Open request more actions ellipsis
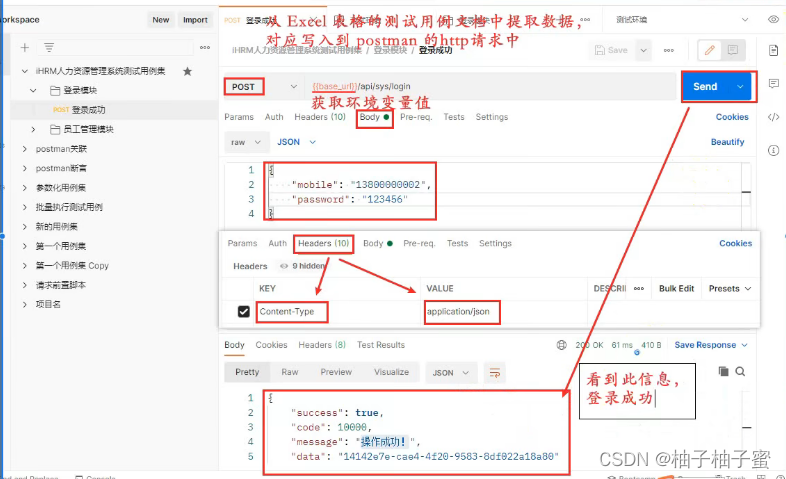The height and width of the screenshot is (479, 786). coord(669,50)
